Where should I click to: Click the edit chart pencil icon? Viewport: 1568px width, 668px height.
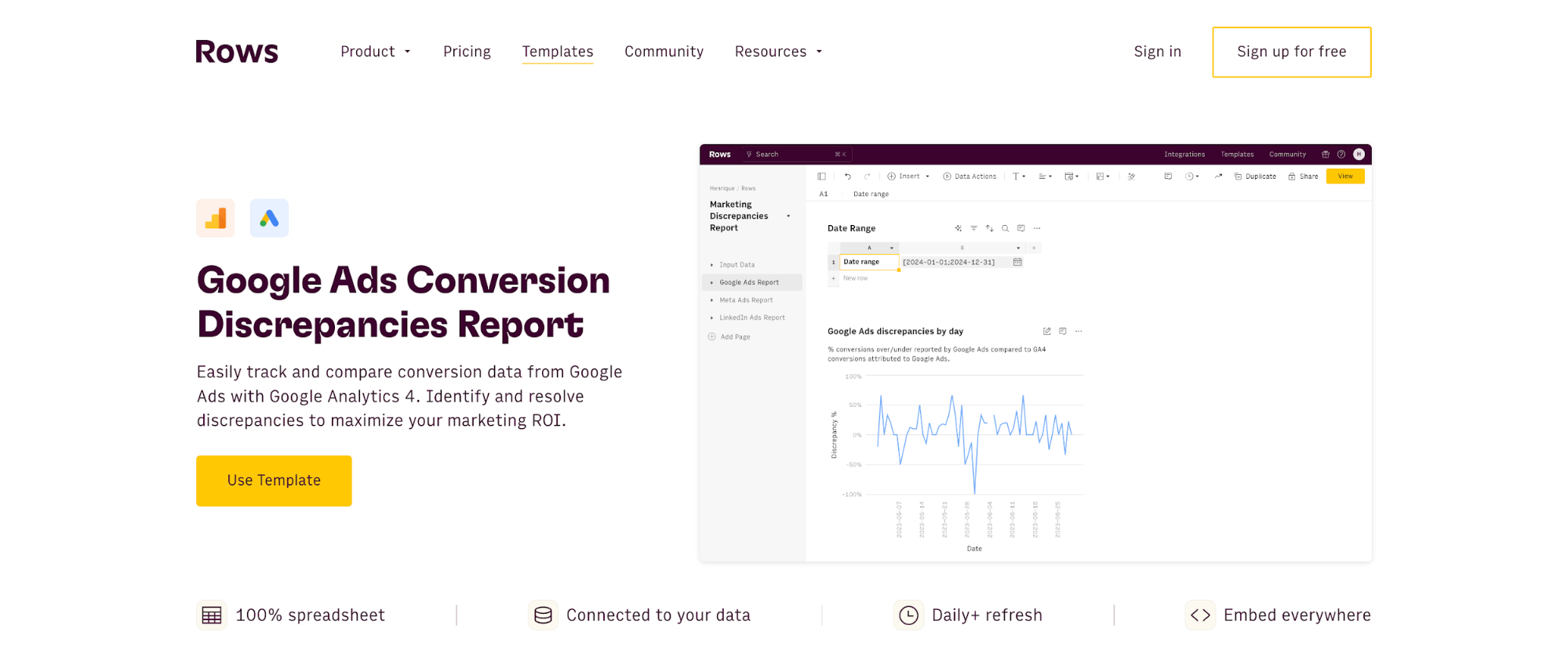1047,331
